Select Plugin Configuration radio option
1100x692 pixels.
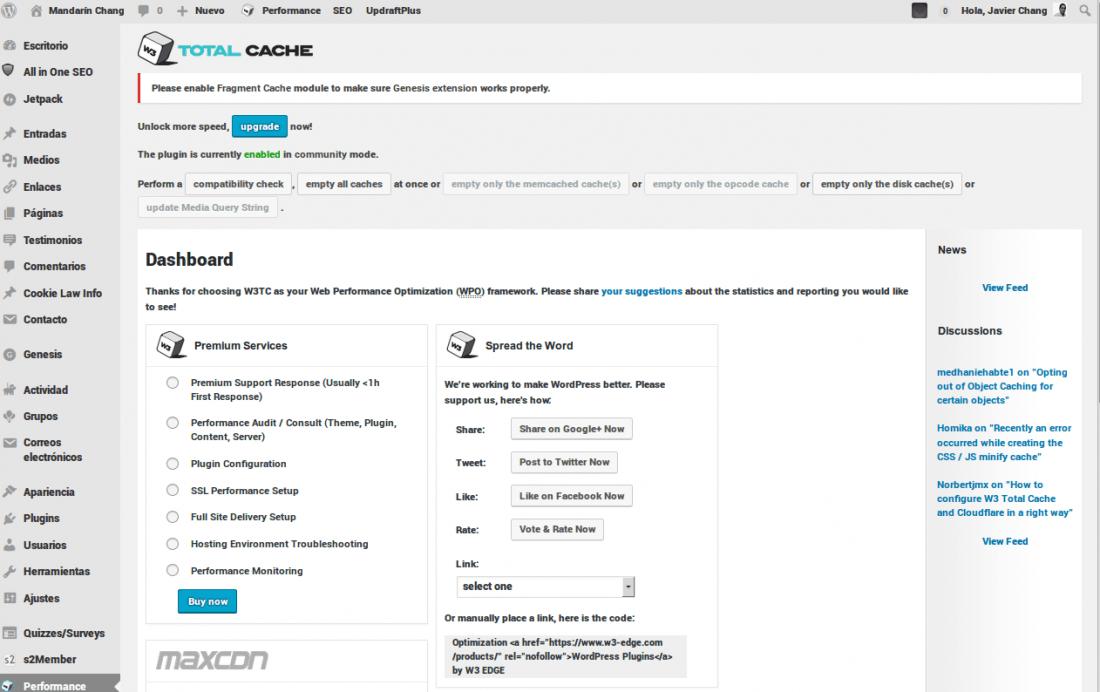coord(173,463)
